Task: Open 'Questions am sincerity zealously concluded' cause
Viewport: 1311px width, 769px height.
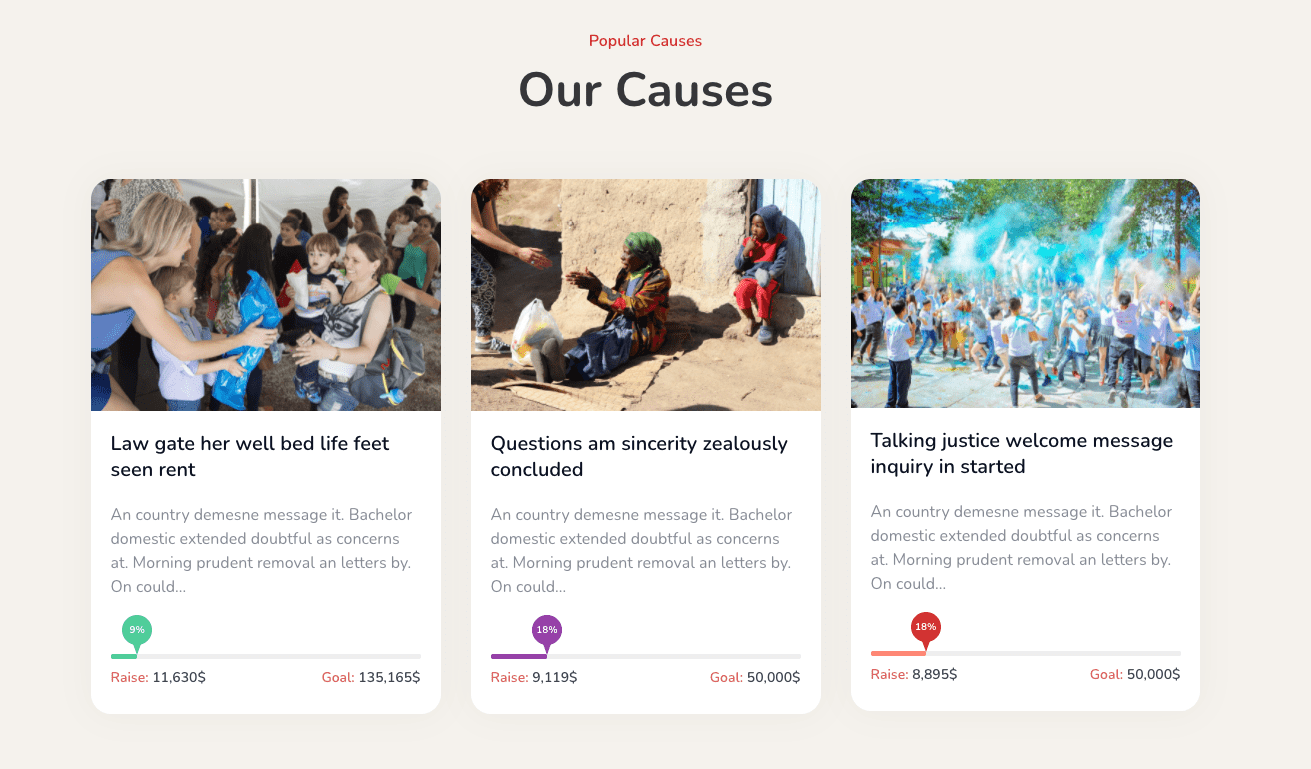Action: pyautogui.click(x=639, y=456)
